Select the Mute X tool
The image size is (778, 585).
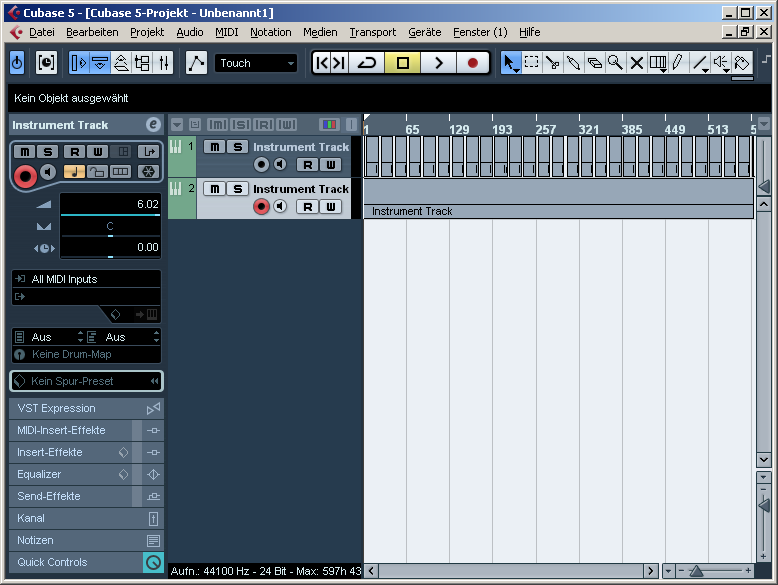coord(637,63)
